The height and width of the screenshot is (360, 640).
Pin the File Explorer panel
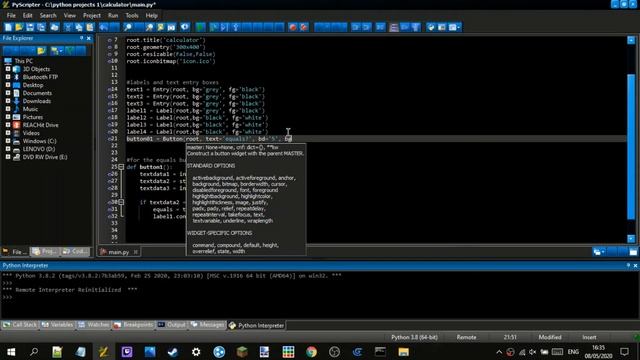pos(81,38)
